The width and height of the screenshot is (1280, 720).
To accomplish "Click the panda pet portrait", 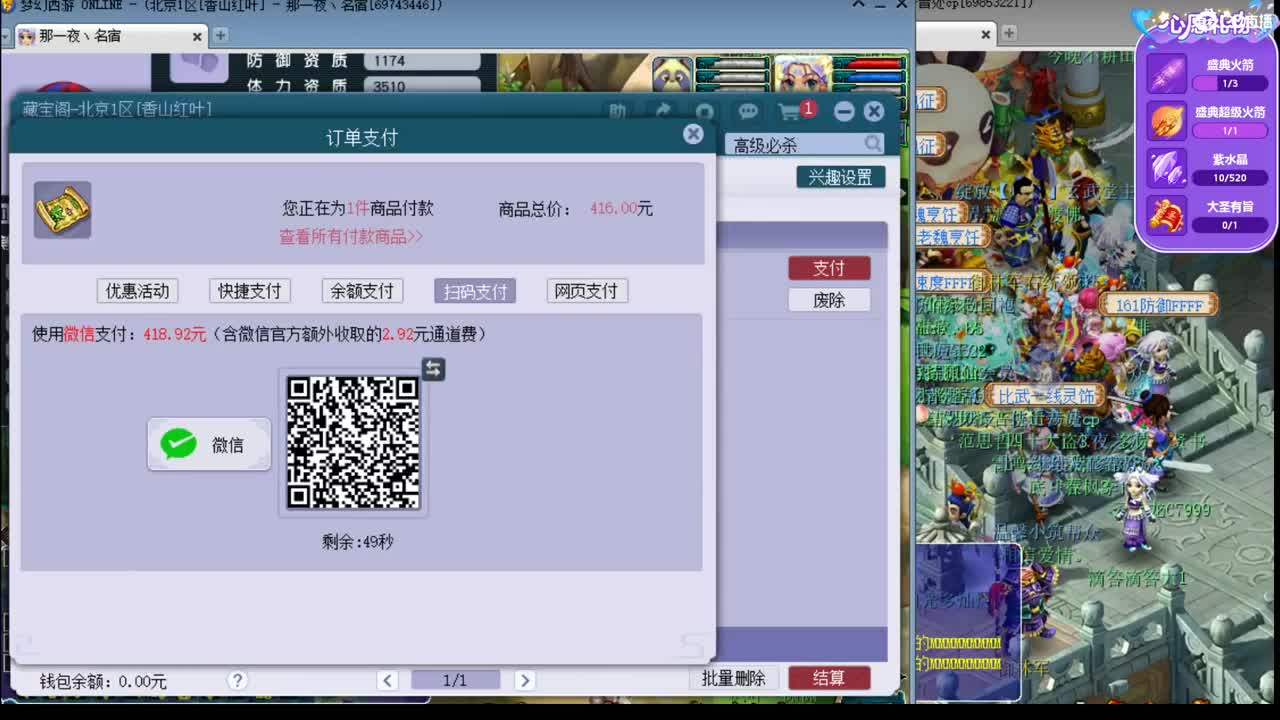I will coord(672,75).
